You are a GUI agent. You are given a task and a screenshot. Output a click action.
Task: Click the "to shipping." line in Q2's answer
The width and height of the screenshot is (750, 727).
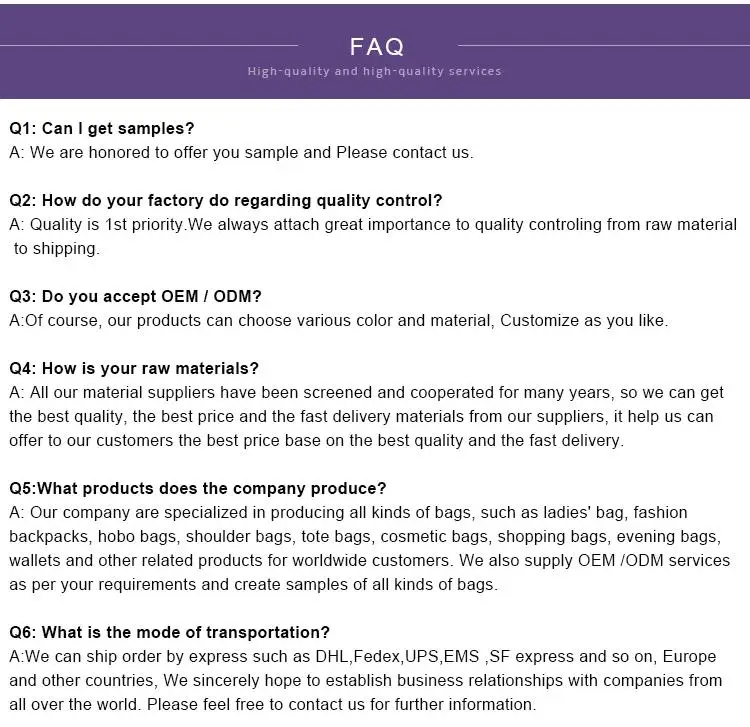57,249
